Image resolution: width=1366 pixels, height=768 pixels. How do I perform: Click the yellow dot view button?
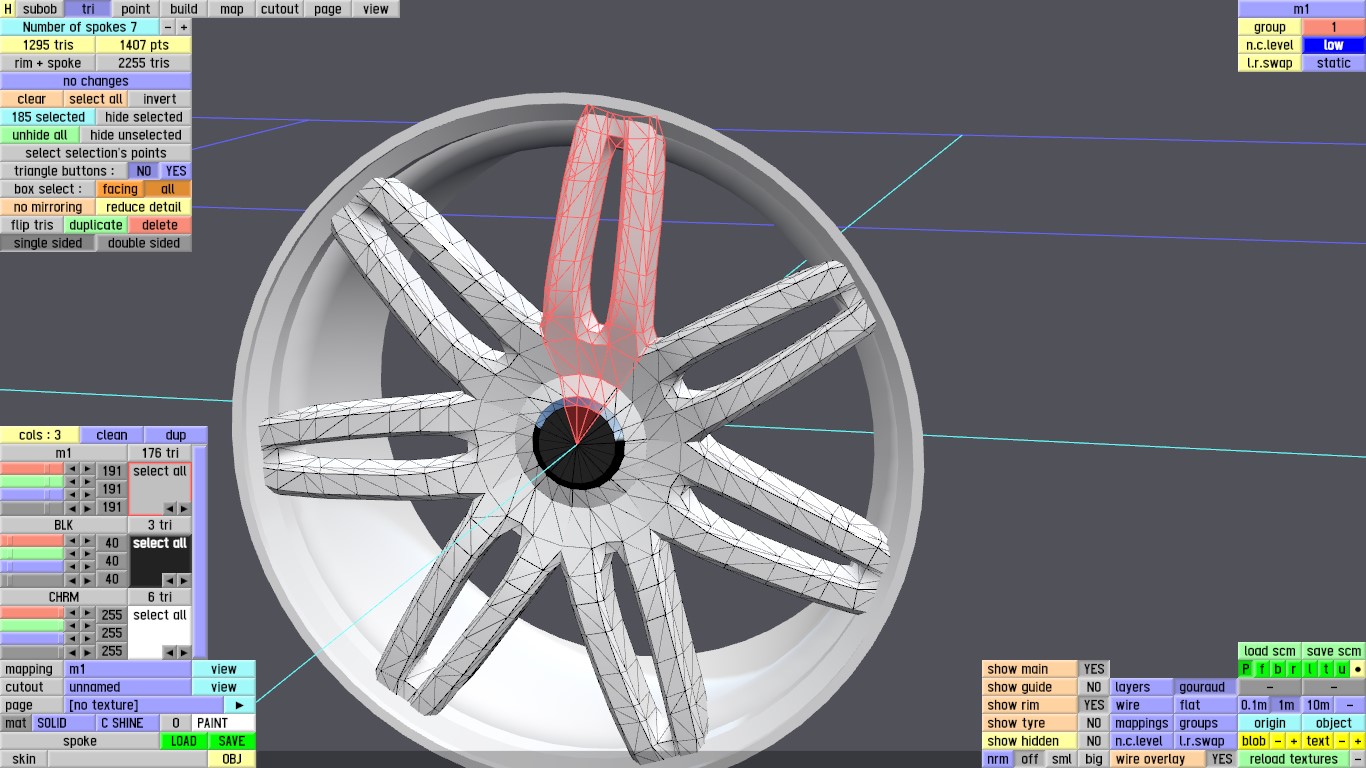[1358, 669]
